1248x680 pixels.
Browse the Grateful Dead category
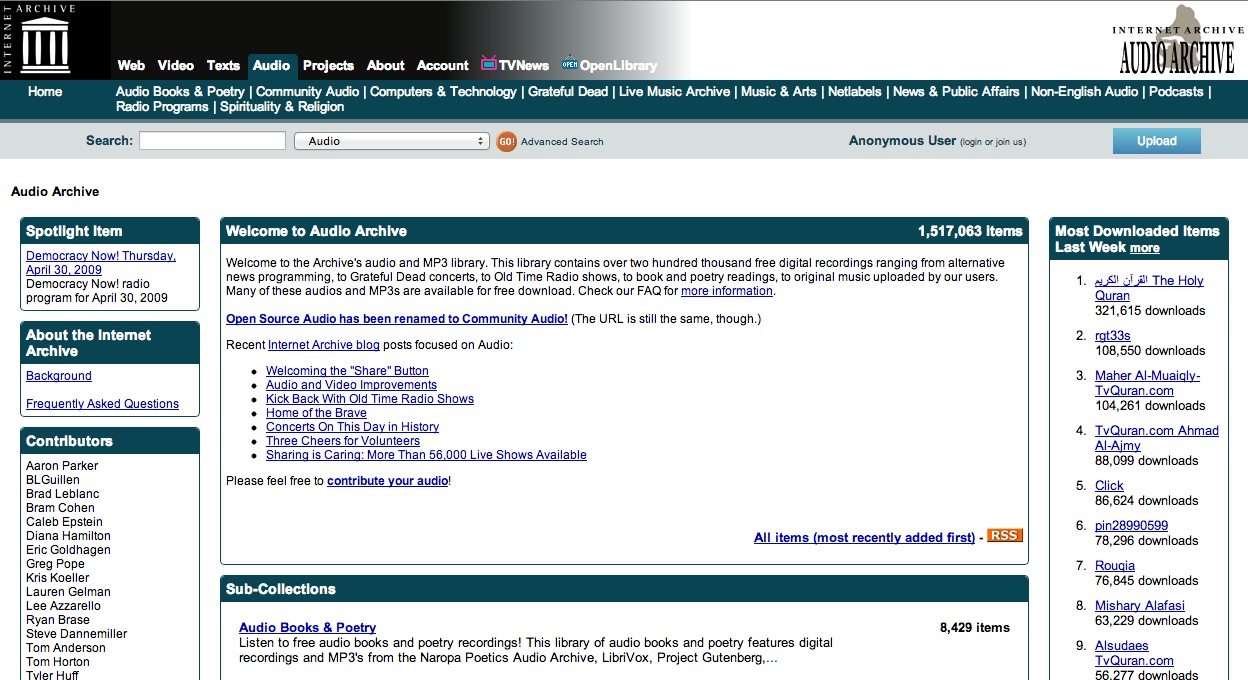(568, 91)
